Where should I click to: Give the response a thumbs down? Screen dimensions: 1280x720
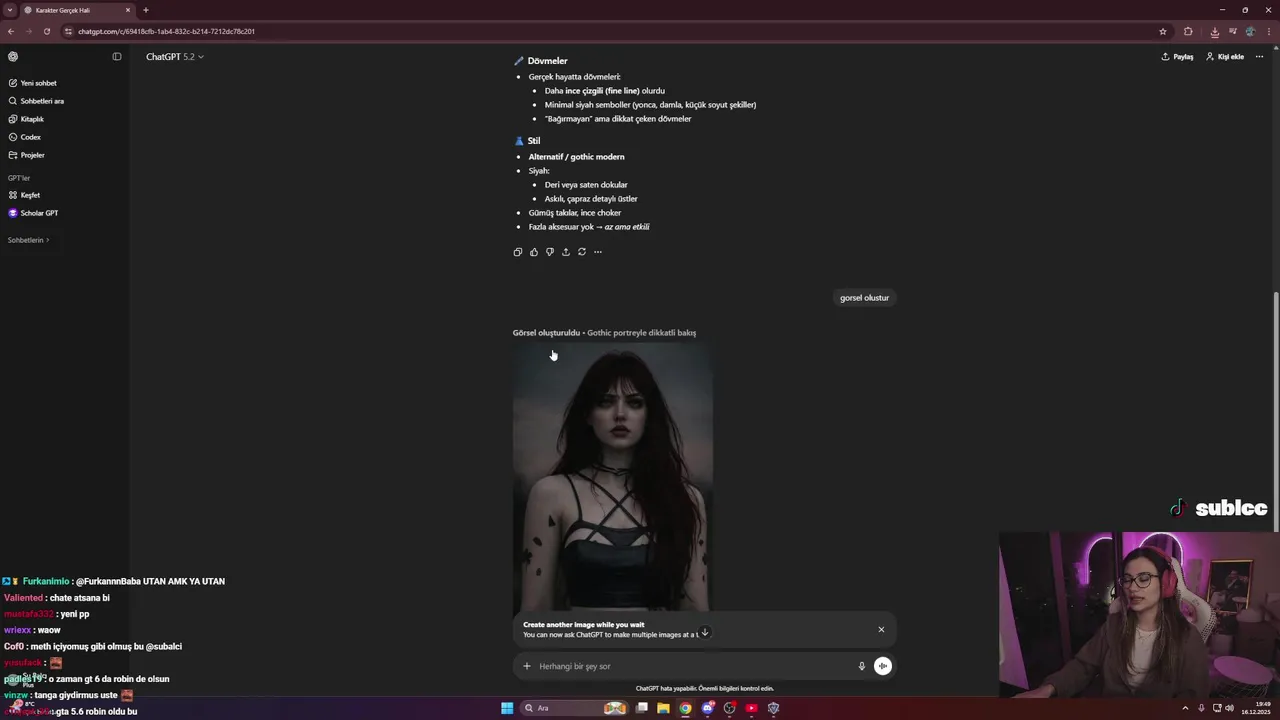[550, 252]
